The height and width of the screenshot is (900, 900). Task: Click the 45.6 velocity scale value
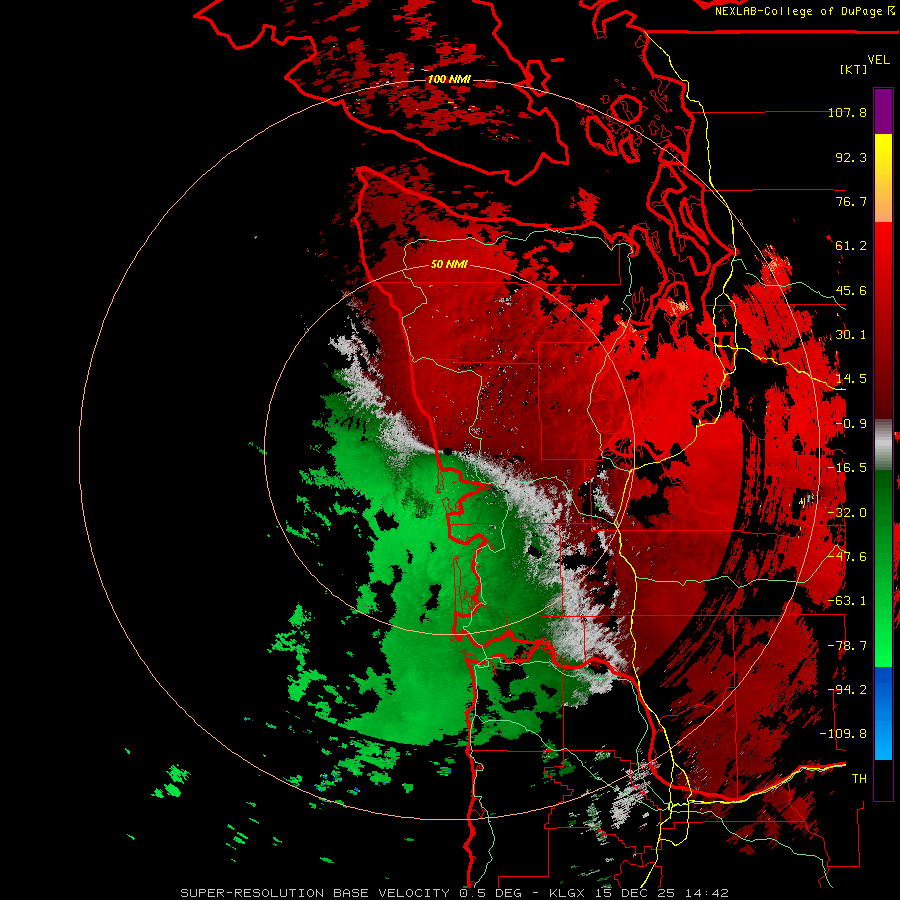[851, 290]
